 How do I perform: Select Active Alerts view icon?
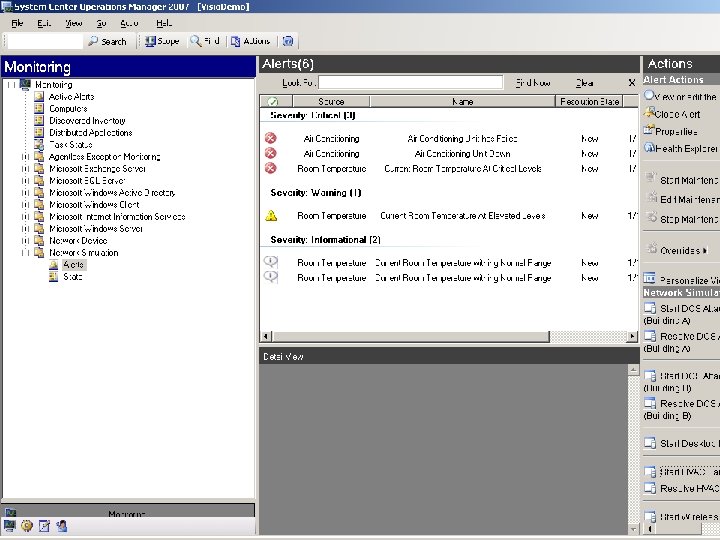point(39,96)
